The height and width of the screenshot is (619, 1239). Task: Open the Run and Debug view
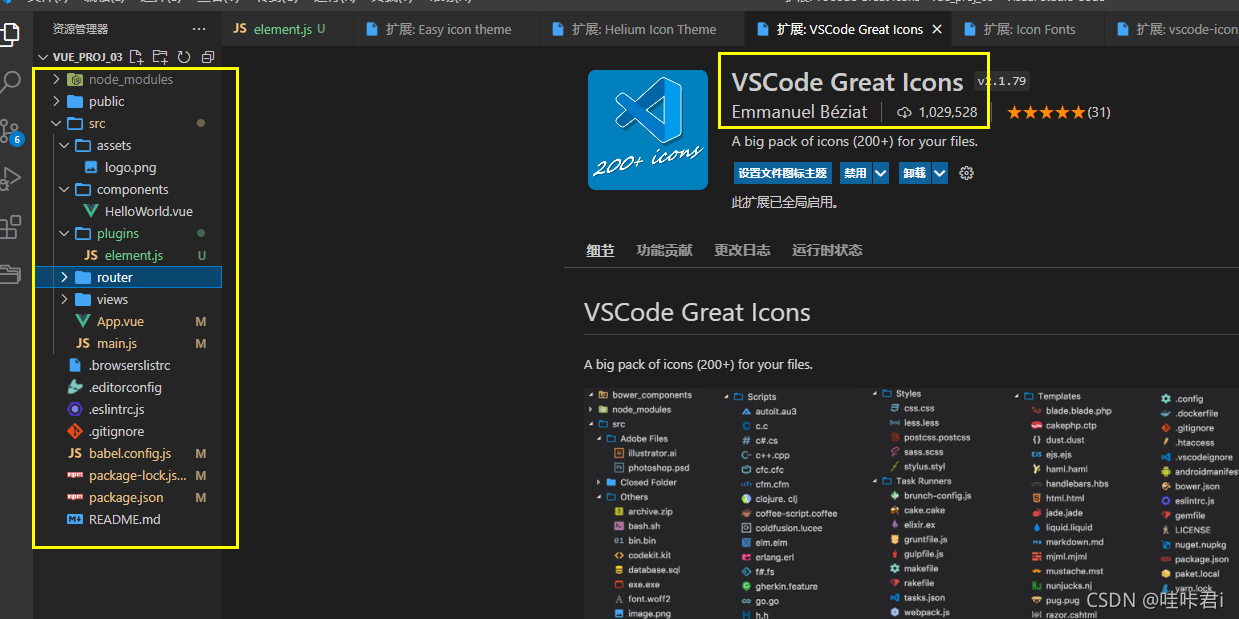(x=10, y=179)
